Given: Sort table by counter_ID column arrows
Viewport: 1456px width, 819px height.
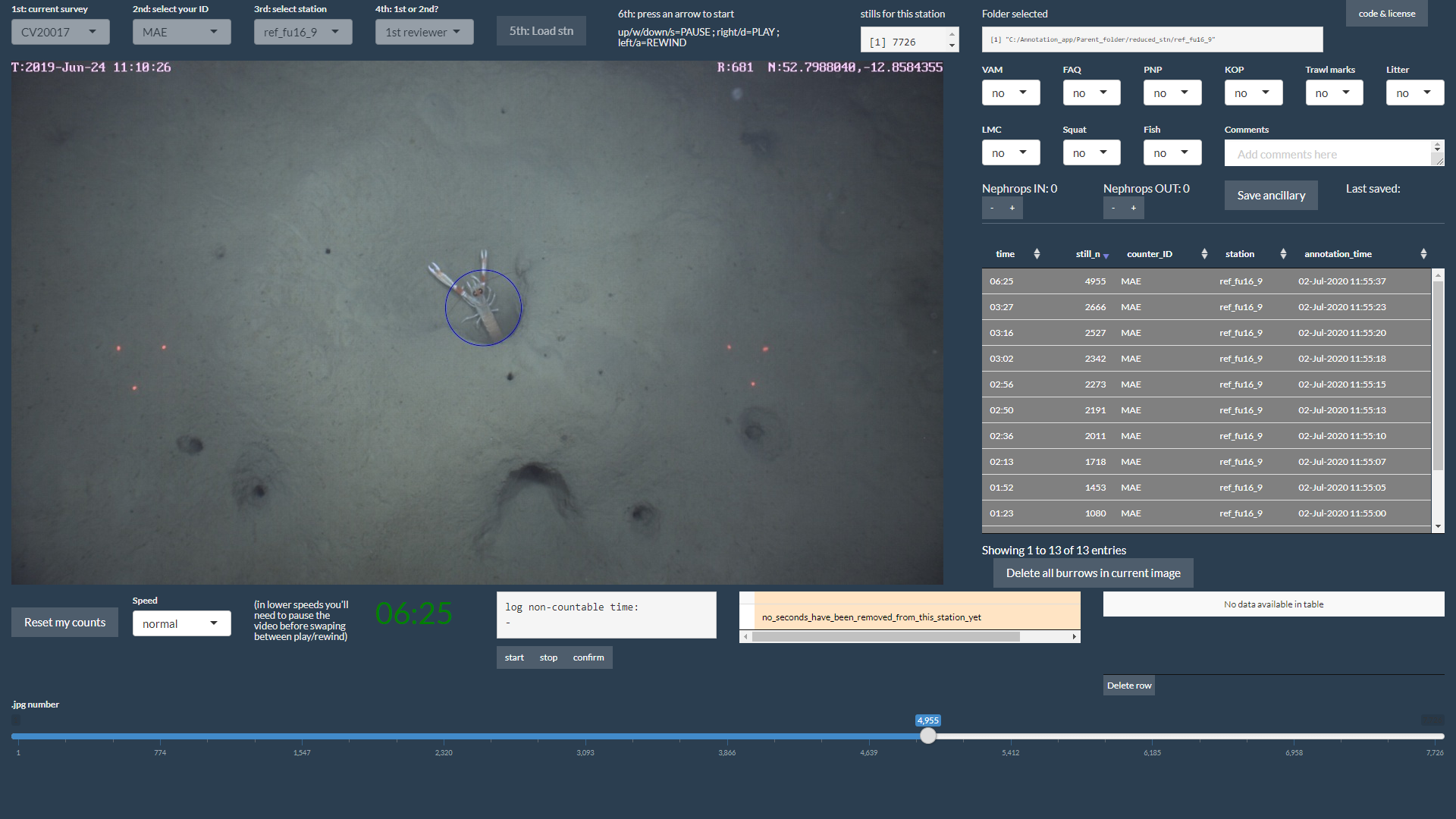Looking at the screenshot, I should [1203, 254].
